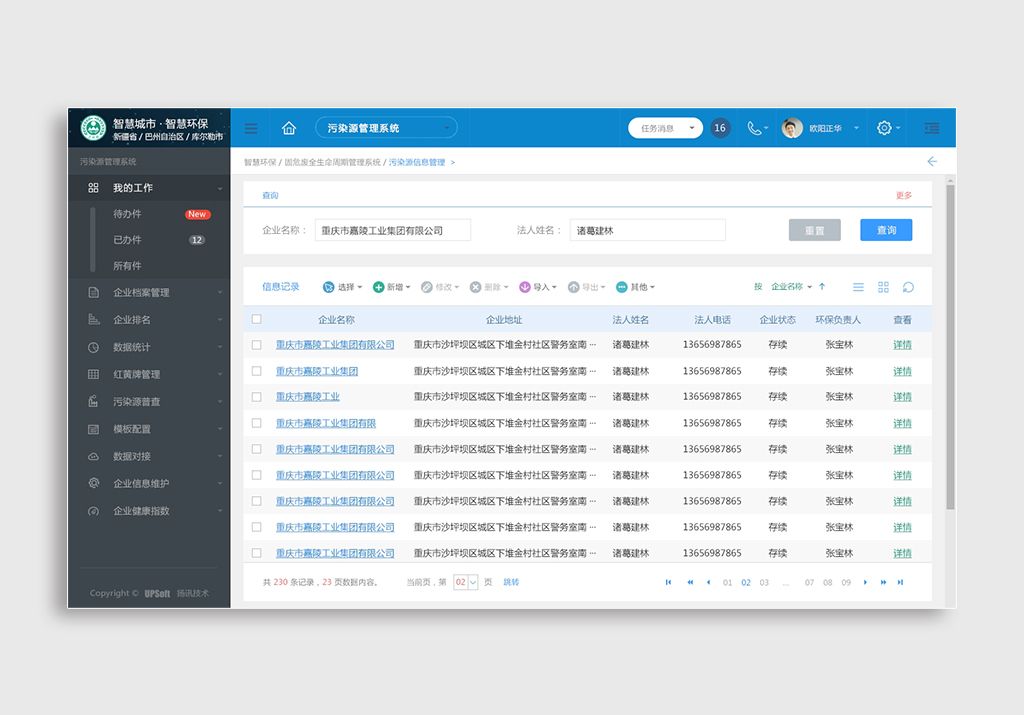This screenshot has width=1024, height=715.
Task: Open the 新增 toolbar dropdown
Action: click(x=391, y=287)
